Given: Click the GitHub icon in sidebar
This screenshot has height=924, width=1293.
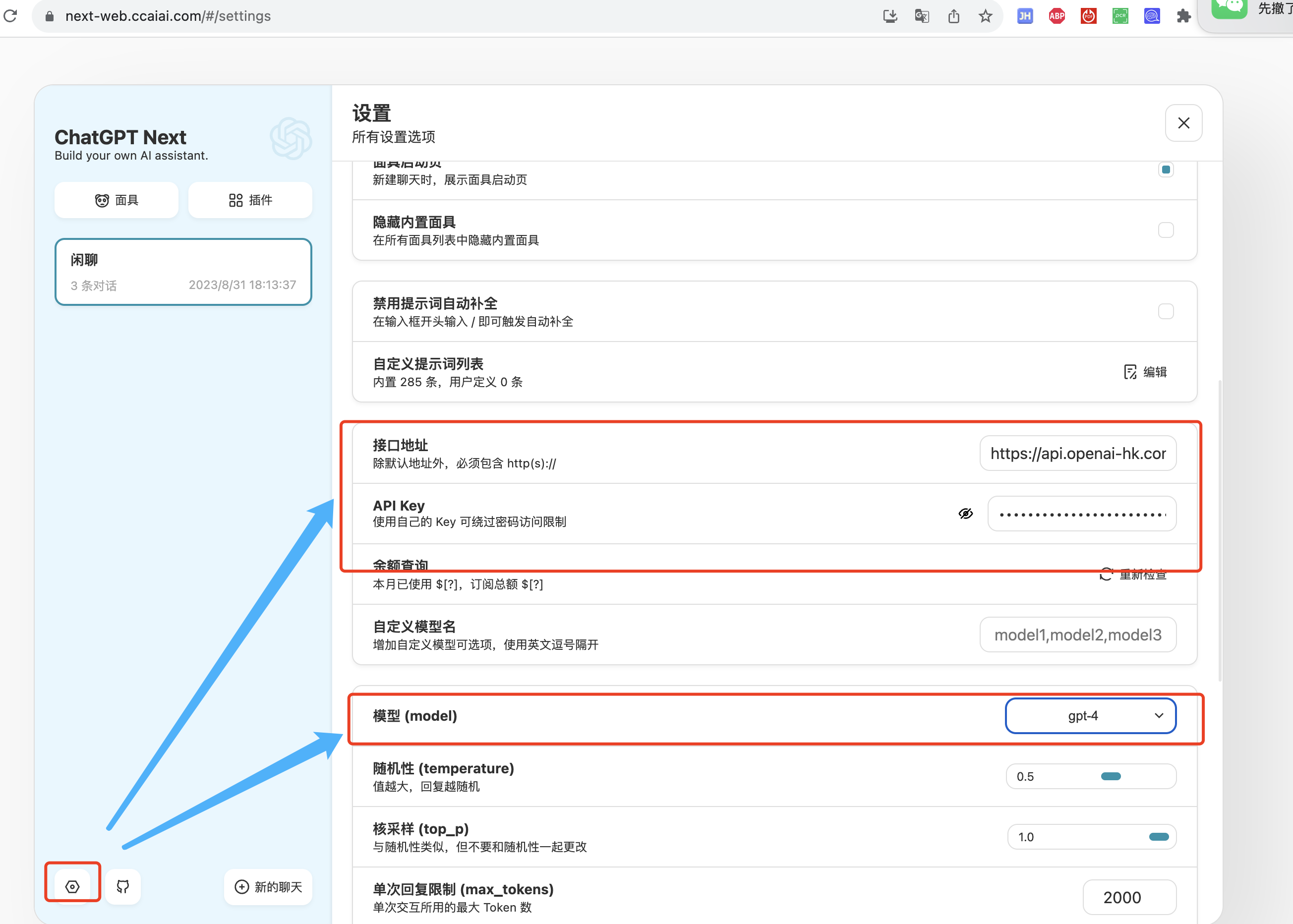Looking at the screenshot, I should coord(123,886).
